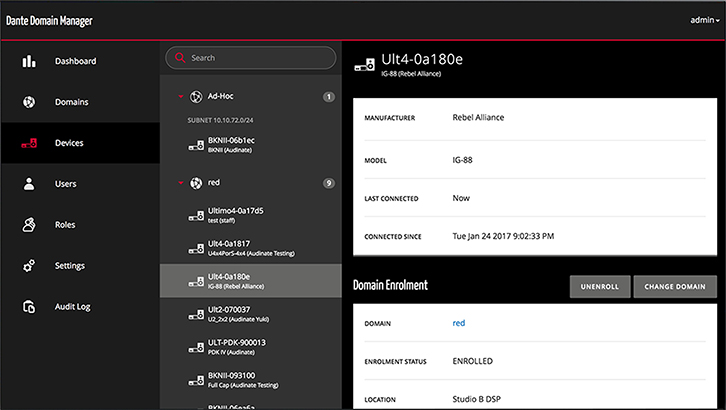The image size is (726, 410).
Task: Click the Ad-Hoc group label
Action: [x=220, y=96]
